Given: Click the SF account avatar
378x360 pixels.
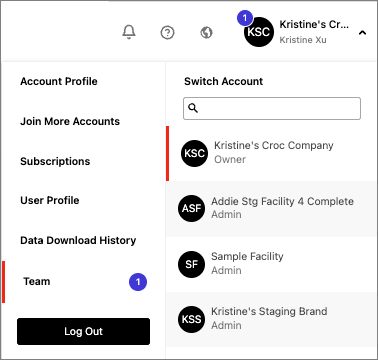Looking at the screenshot, I should point(191,264).
